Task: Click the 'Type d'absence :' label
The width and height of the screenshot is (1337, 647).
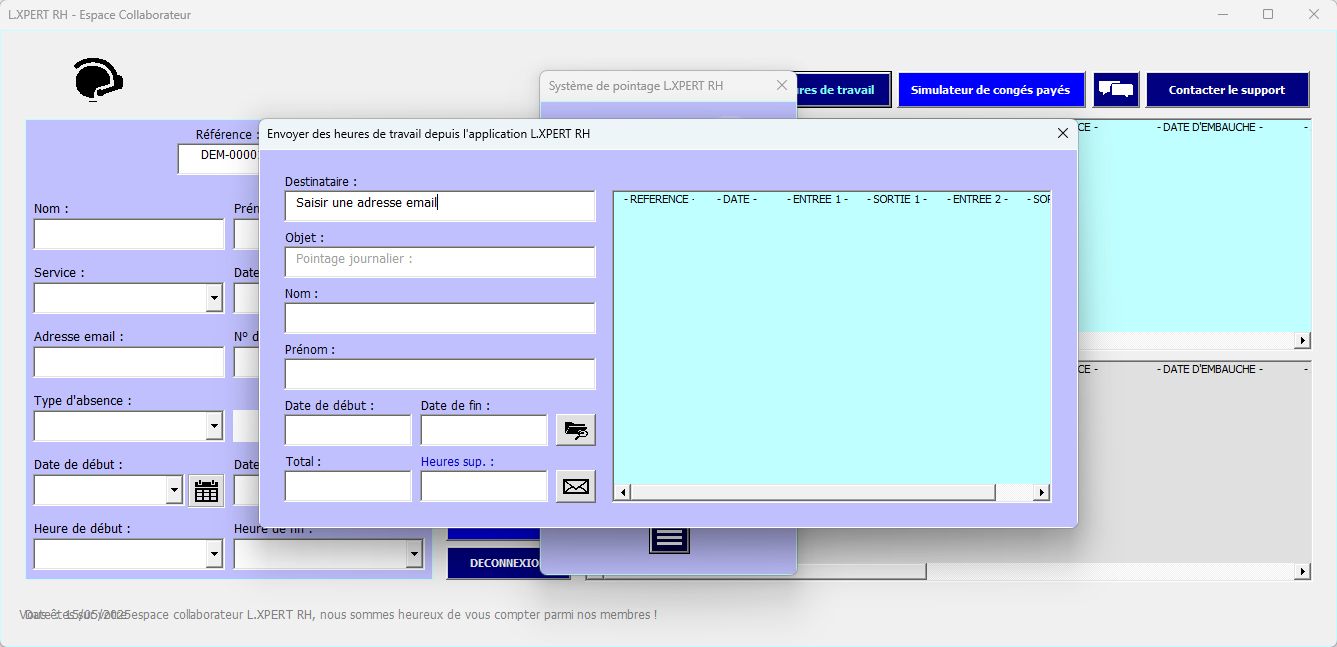Action: click(x=83, y=401)
